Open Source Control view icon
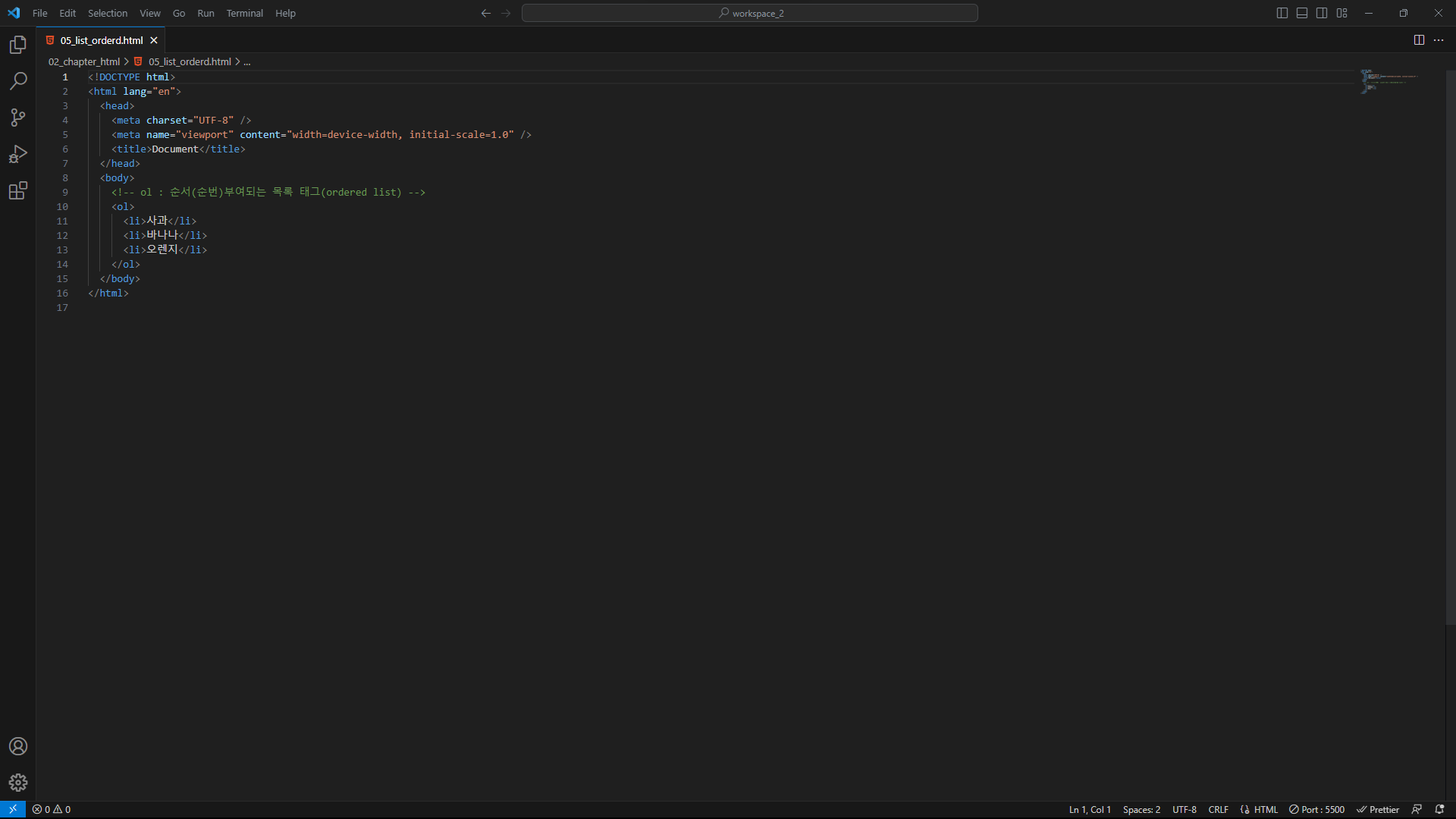 pos(18,118)
